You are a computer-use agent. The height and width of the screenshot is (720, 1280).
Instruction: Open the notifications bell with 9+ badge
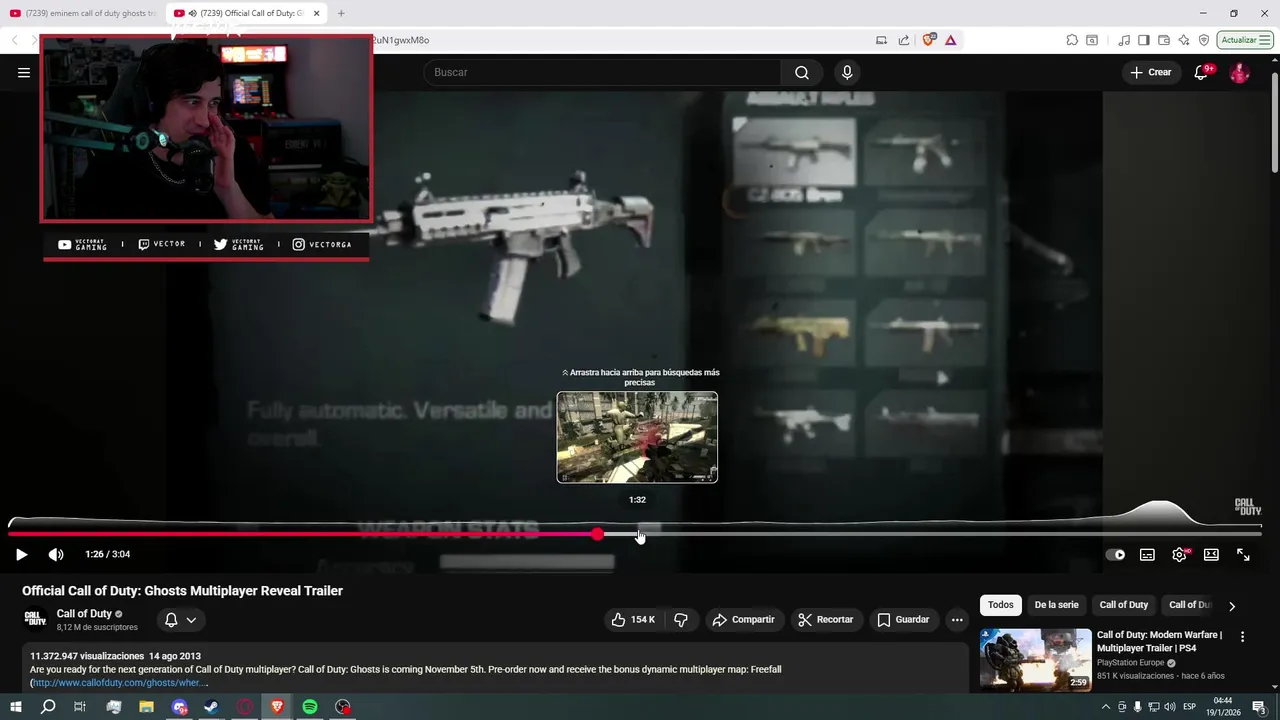pos(1202,72)
